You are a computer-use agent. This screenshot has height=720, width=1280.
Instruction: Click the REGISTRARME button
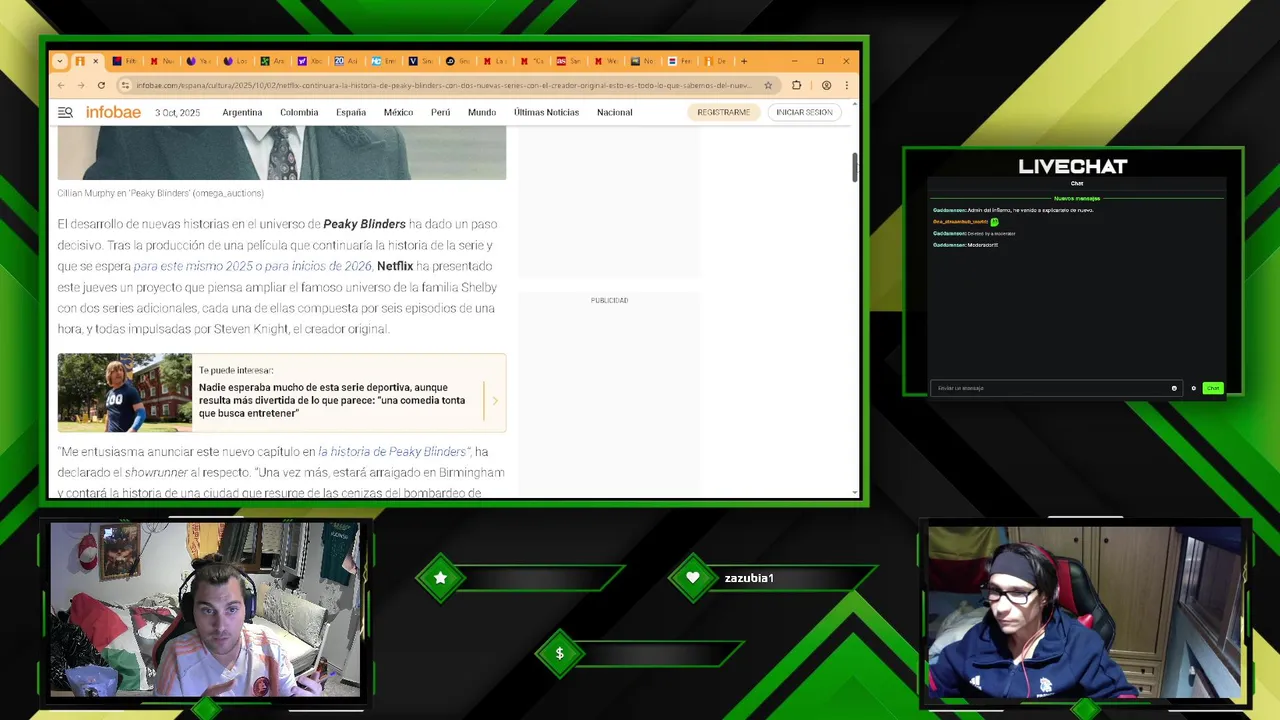pyautogui.click(x=723, y=113)
